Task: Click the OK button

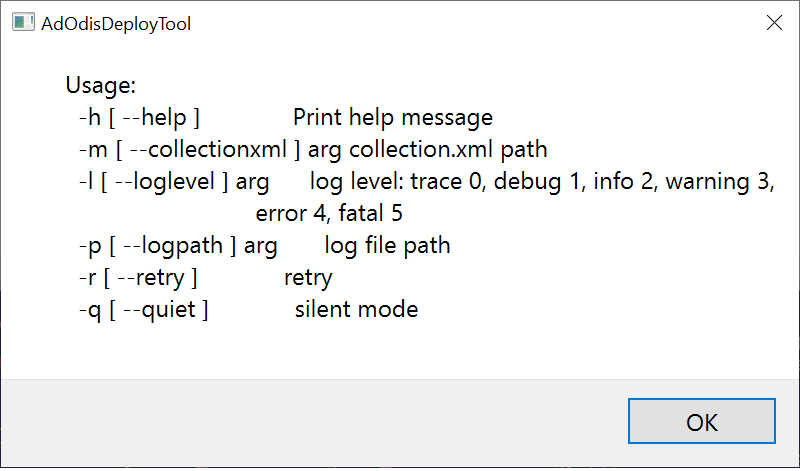Action: 702,422
